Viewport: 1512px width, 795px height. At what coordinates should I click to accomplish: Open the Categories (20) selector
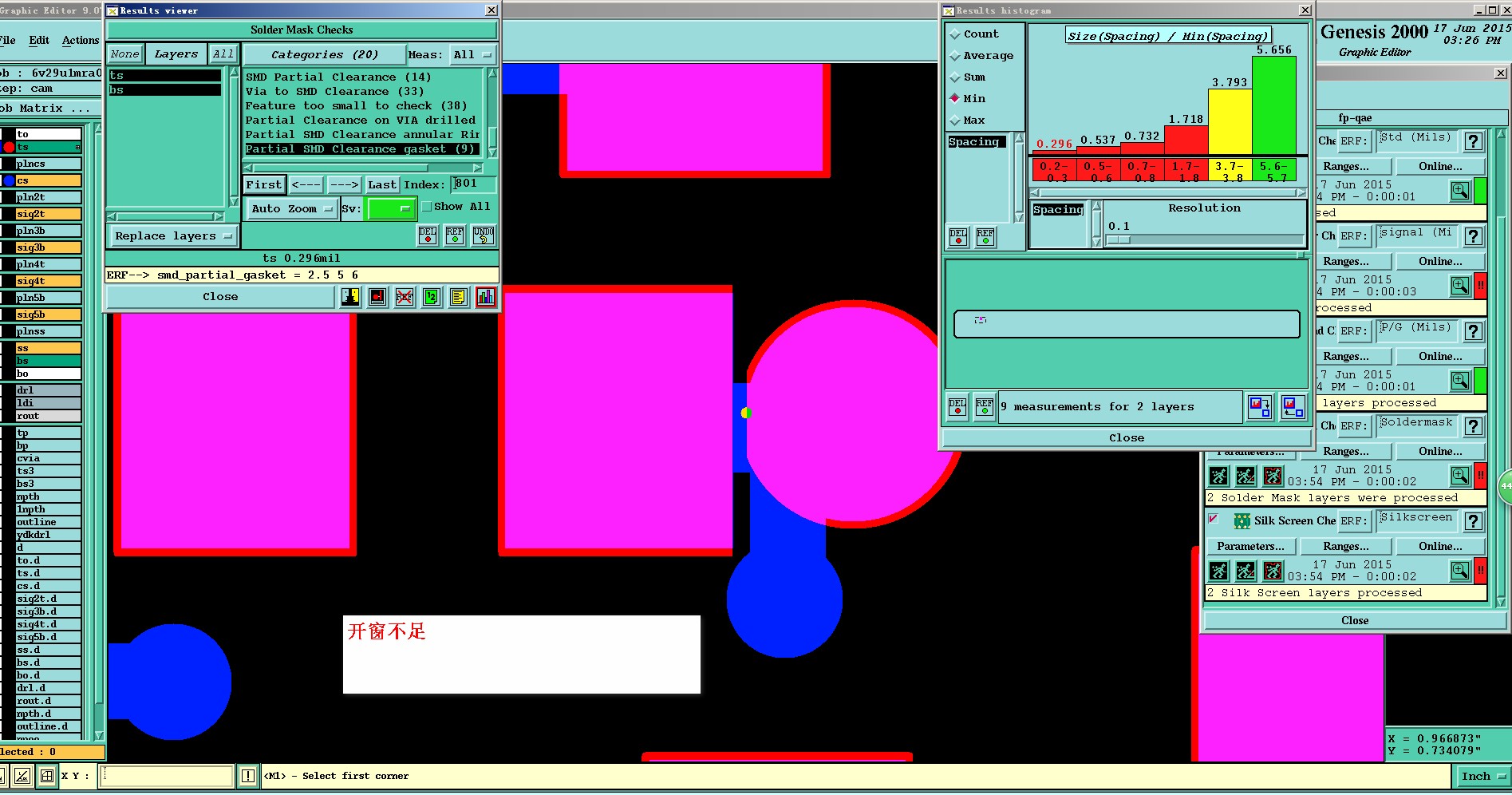[x=324, y=54]
